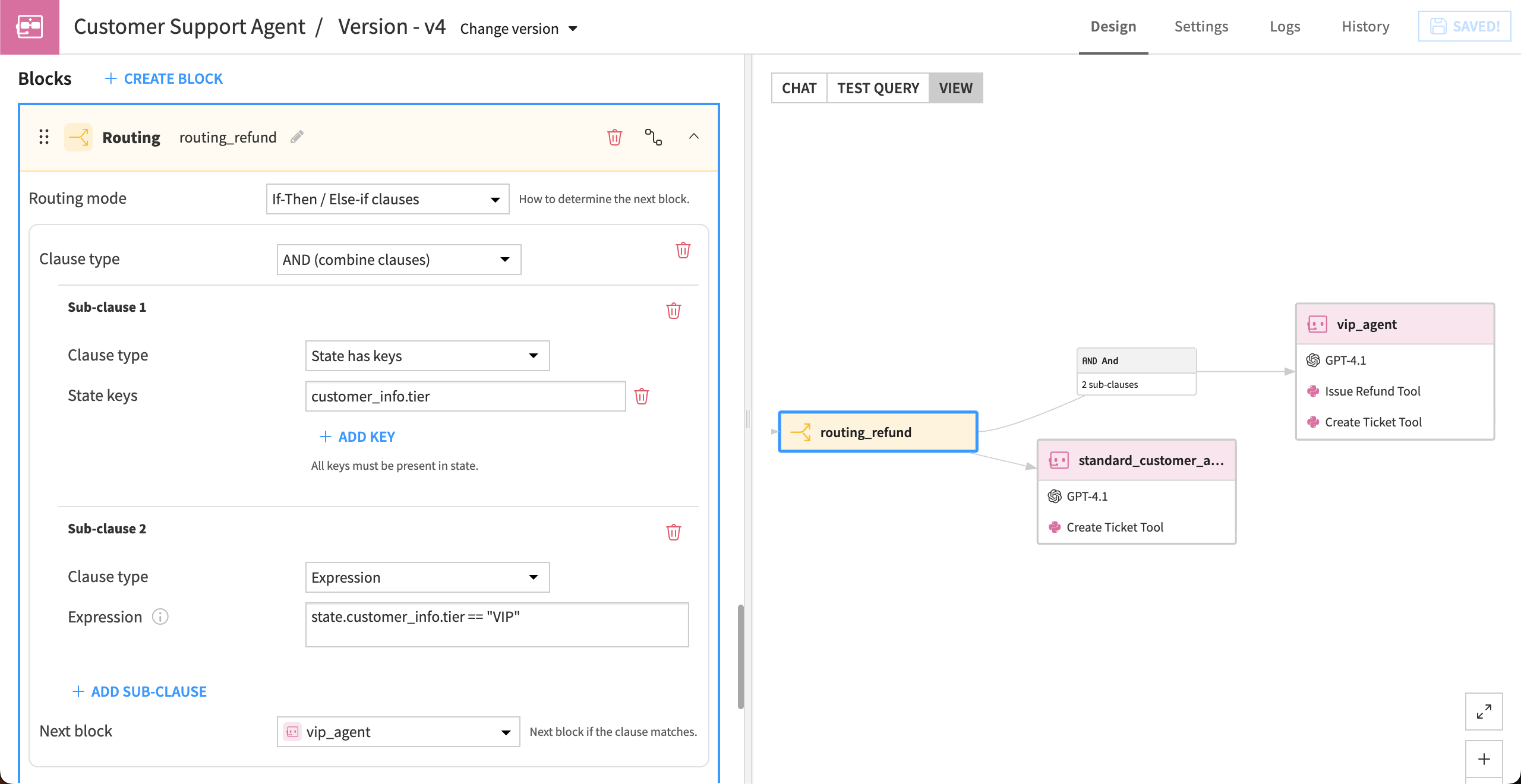Open the Logs section
The width and height of the screenshot is (1521, 784).
coord(1284,26)
